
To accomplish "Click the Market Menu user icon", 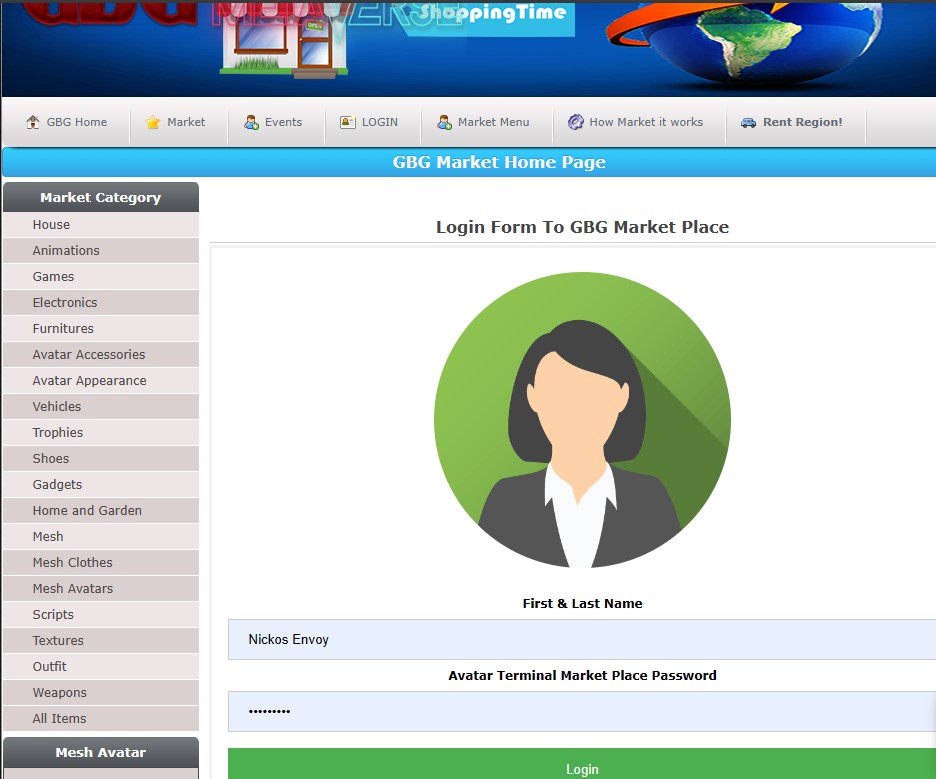I will click(444, 122).
